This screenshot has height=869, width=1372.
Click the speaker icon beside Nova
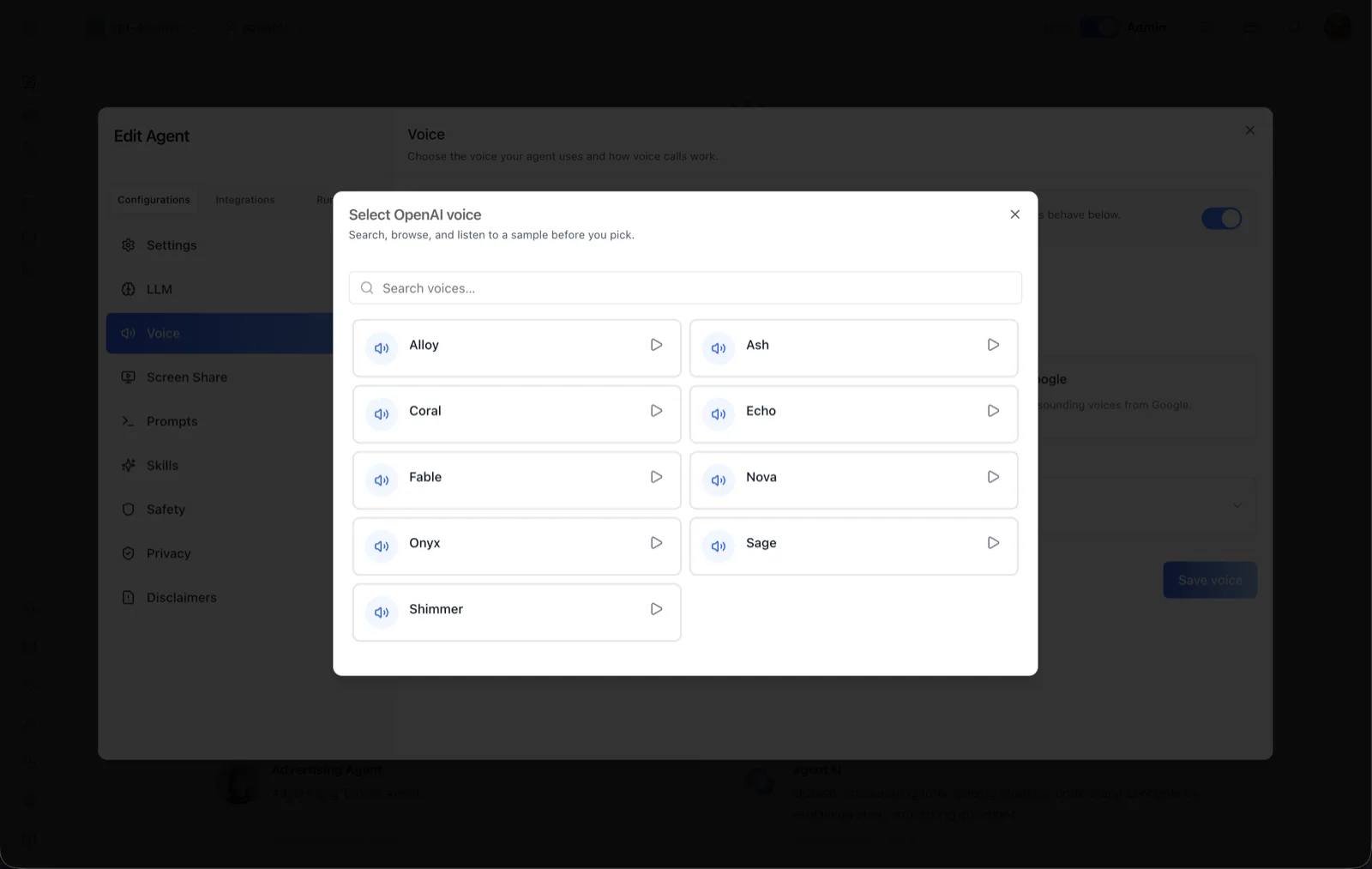(x=719, y=480)
